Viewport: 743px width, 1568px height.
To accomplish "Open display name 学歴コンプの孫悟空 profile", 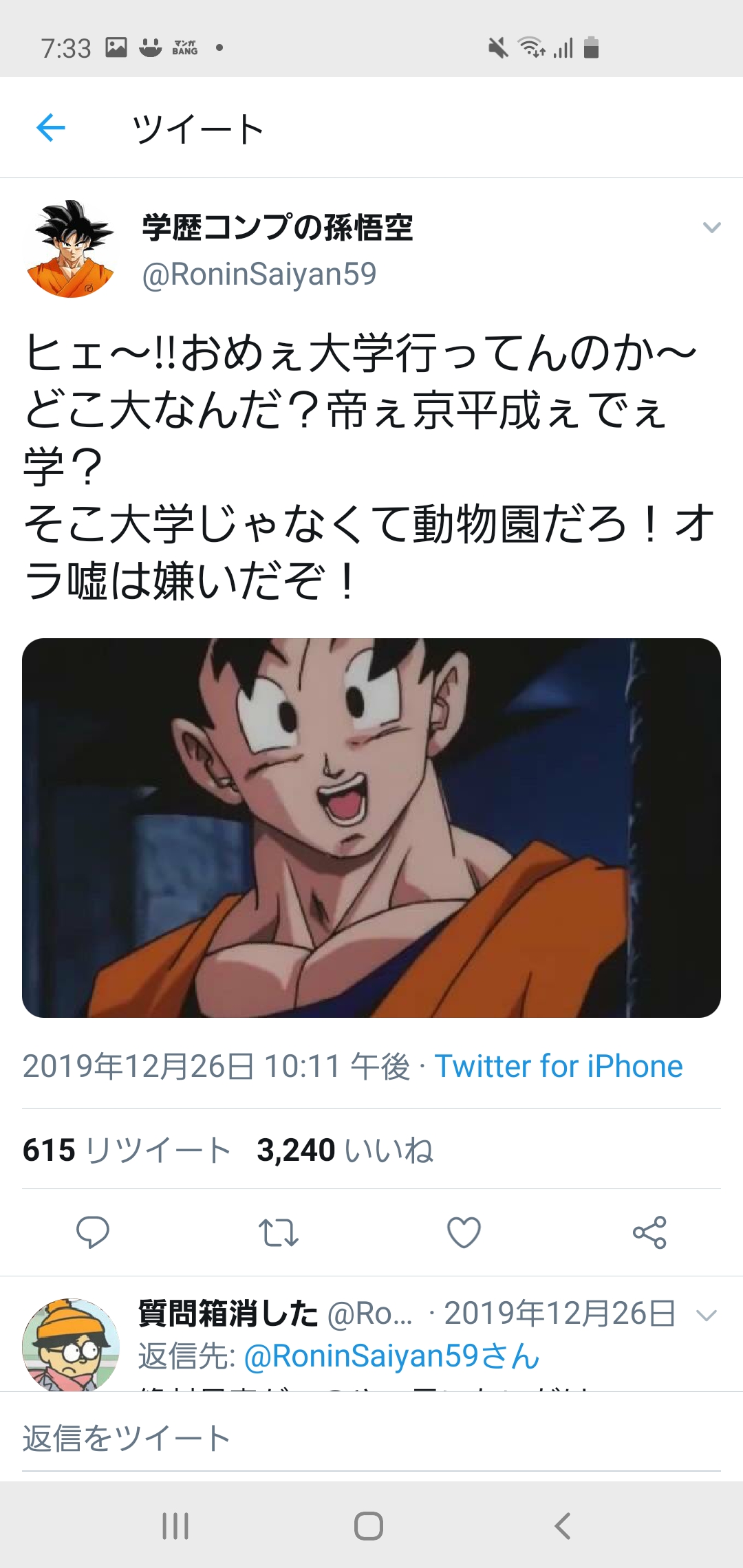I will pos(277,228).
